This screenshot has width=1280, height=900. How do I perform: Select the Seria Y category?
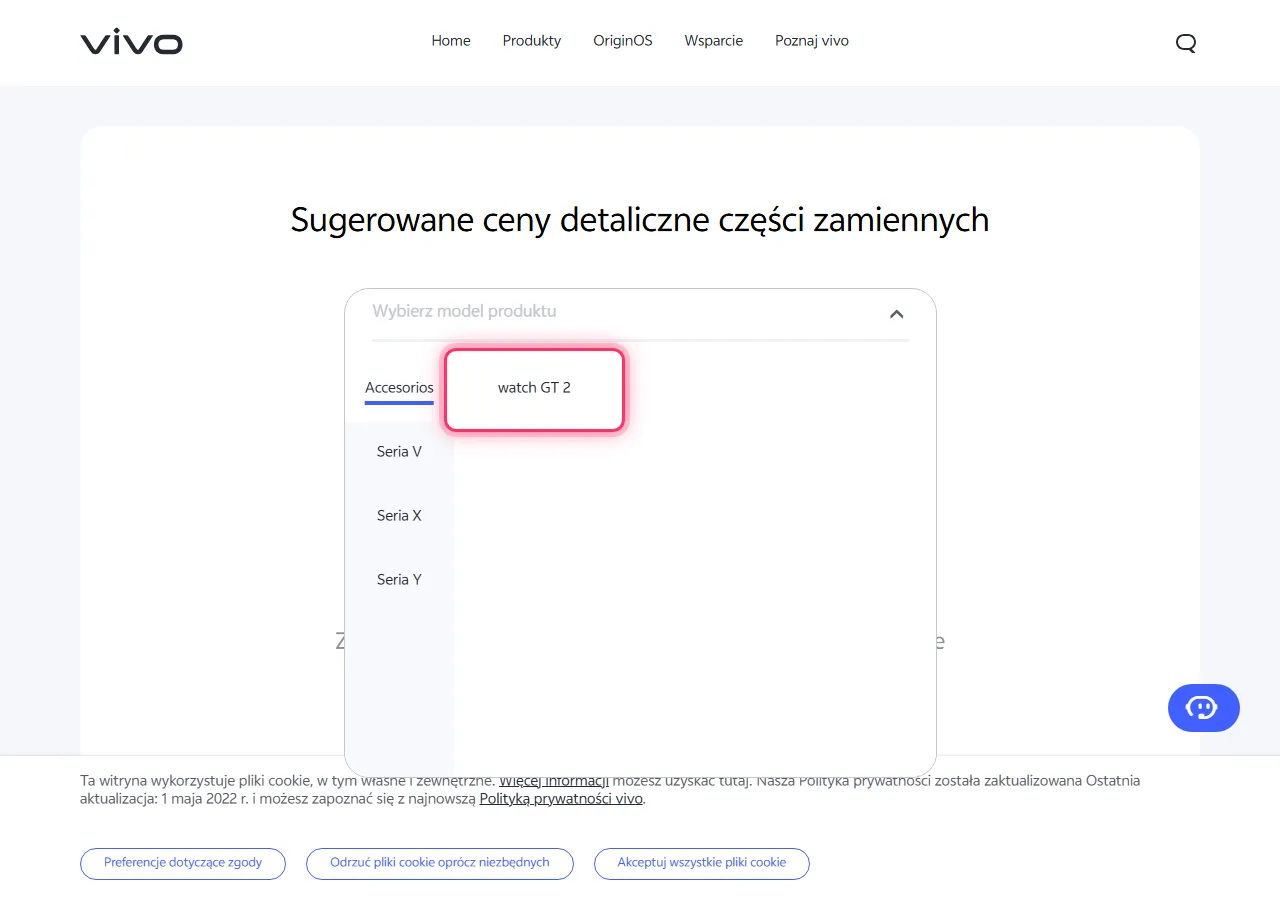(399, 580)
